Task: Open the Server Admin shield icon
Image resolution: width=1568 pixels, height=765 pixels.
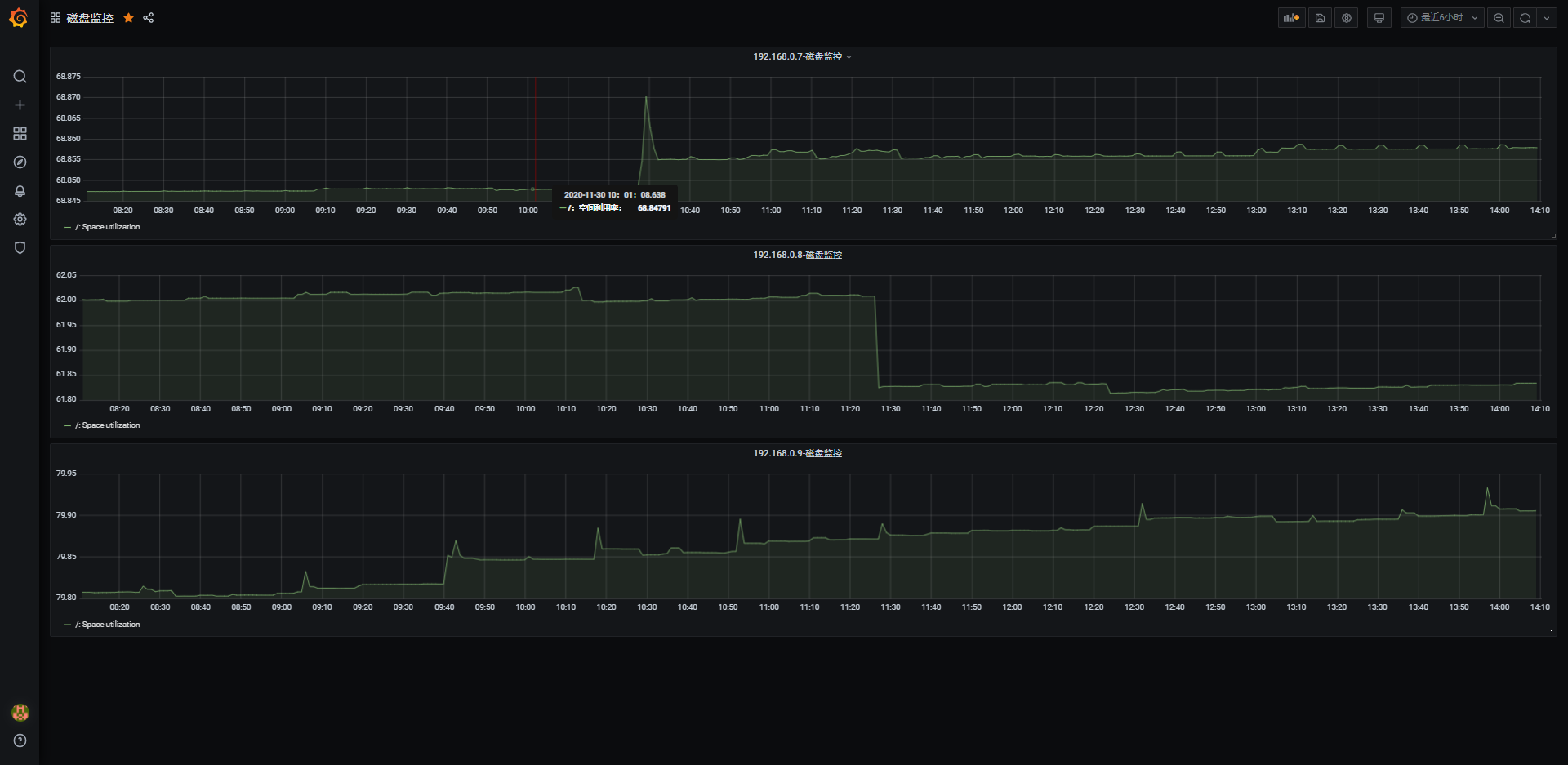Action: 20,248
